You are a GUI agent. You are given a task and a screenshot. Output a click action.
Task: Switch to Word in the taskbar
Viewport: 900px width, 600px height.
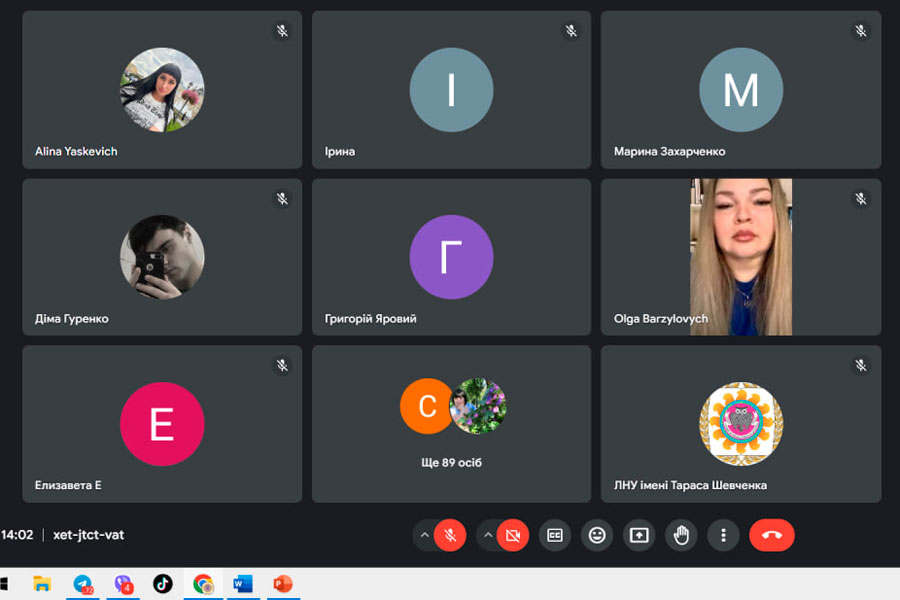(x=243, y=584)
